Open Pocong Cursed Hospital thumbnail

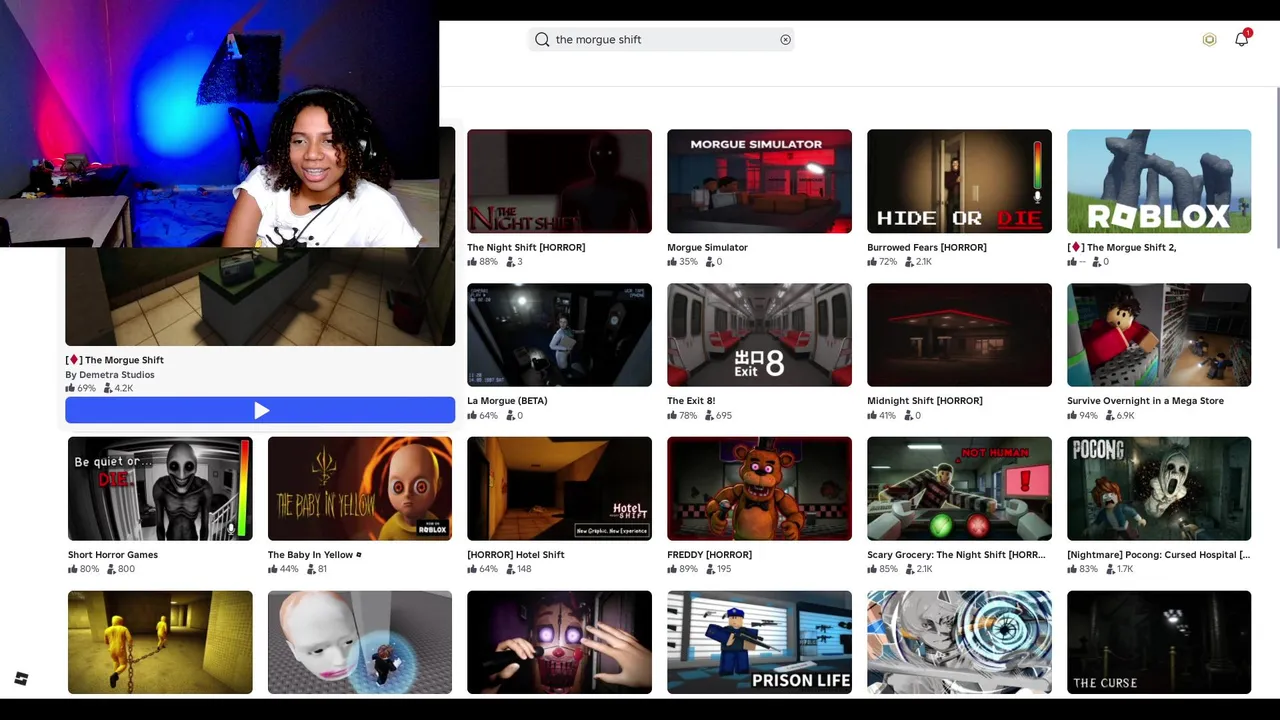click(1159, 488)
